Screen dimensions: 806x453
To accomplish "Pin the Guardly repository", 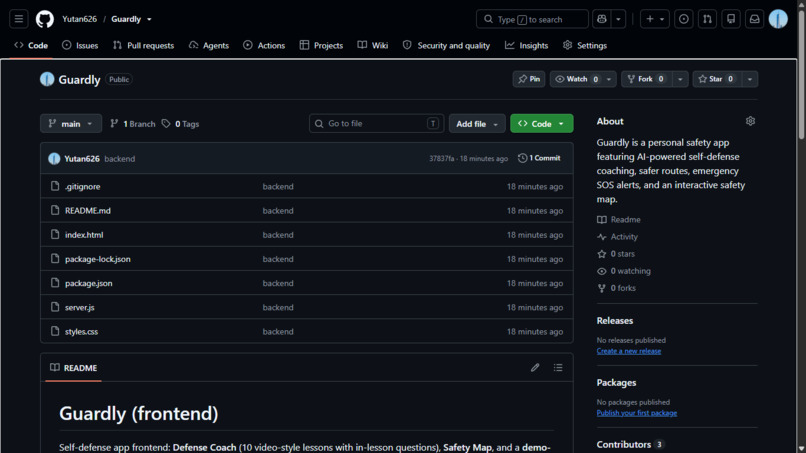I will pyautogui.click(x=529, y=79).
